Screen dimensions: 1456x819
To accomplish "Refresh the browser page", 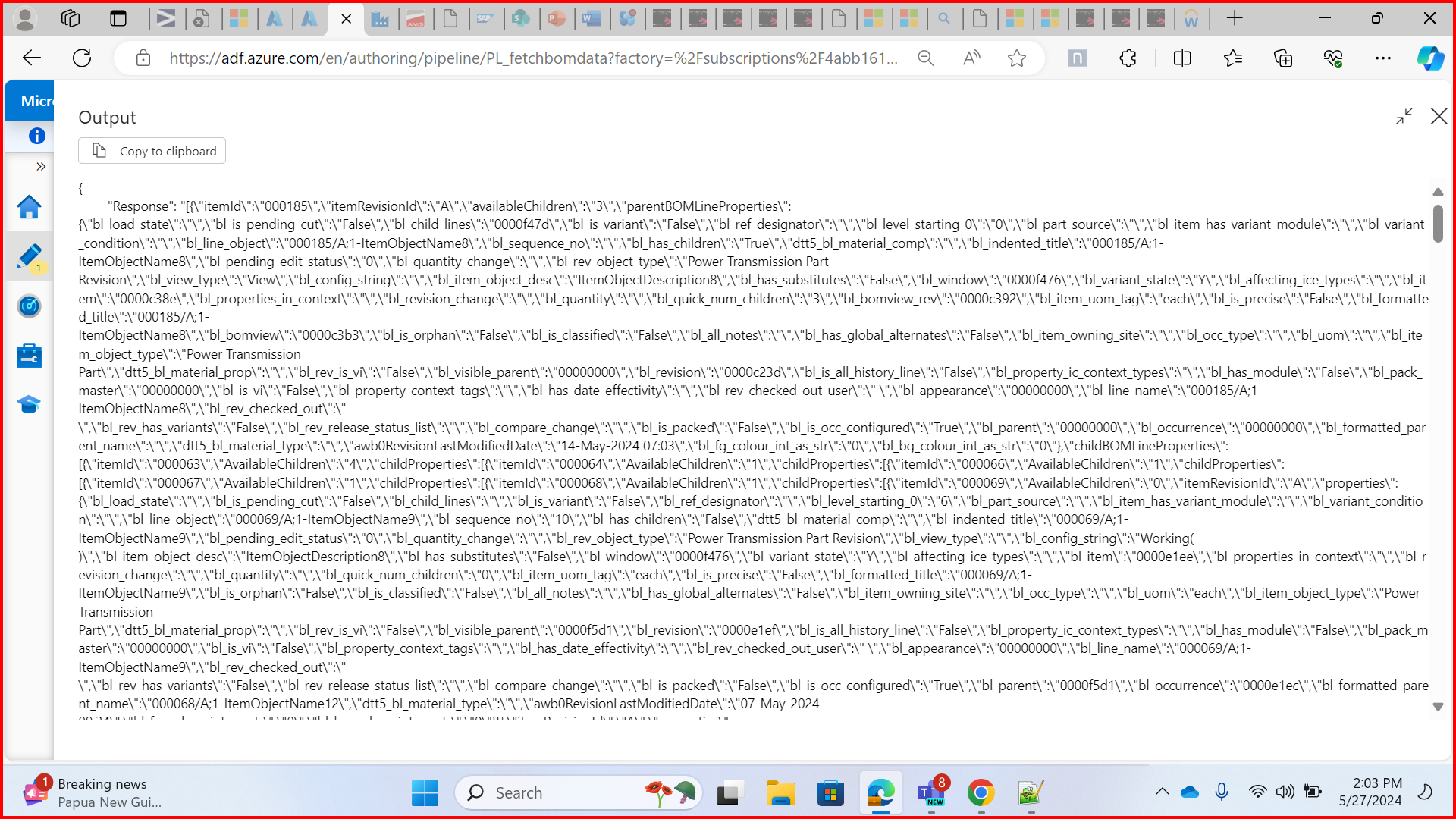I will click(x=82, y=58).
